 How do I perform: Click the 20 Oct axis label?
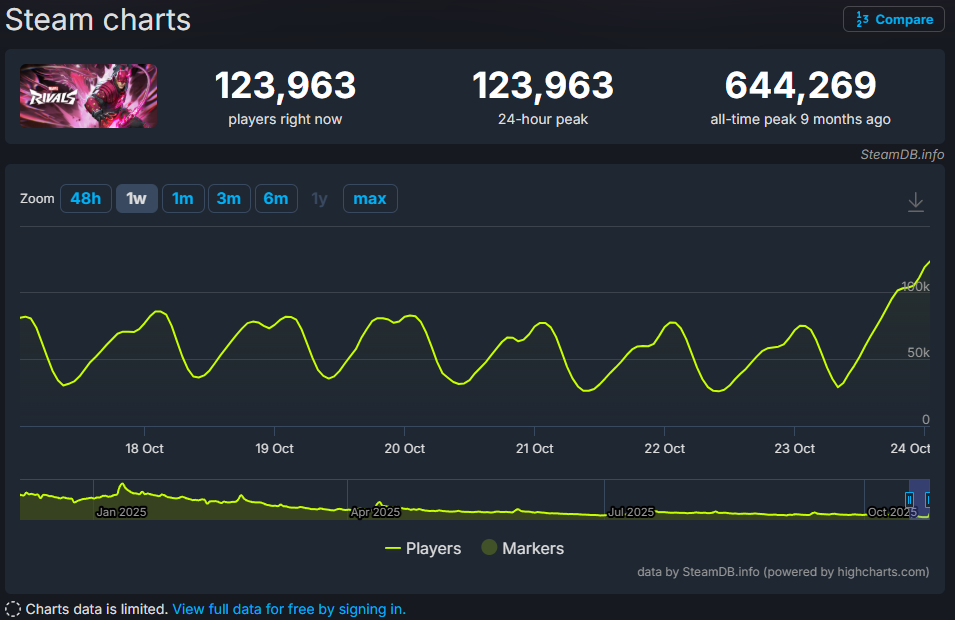pos(404,449)
